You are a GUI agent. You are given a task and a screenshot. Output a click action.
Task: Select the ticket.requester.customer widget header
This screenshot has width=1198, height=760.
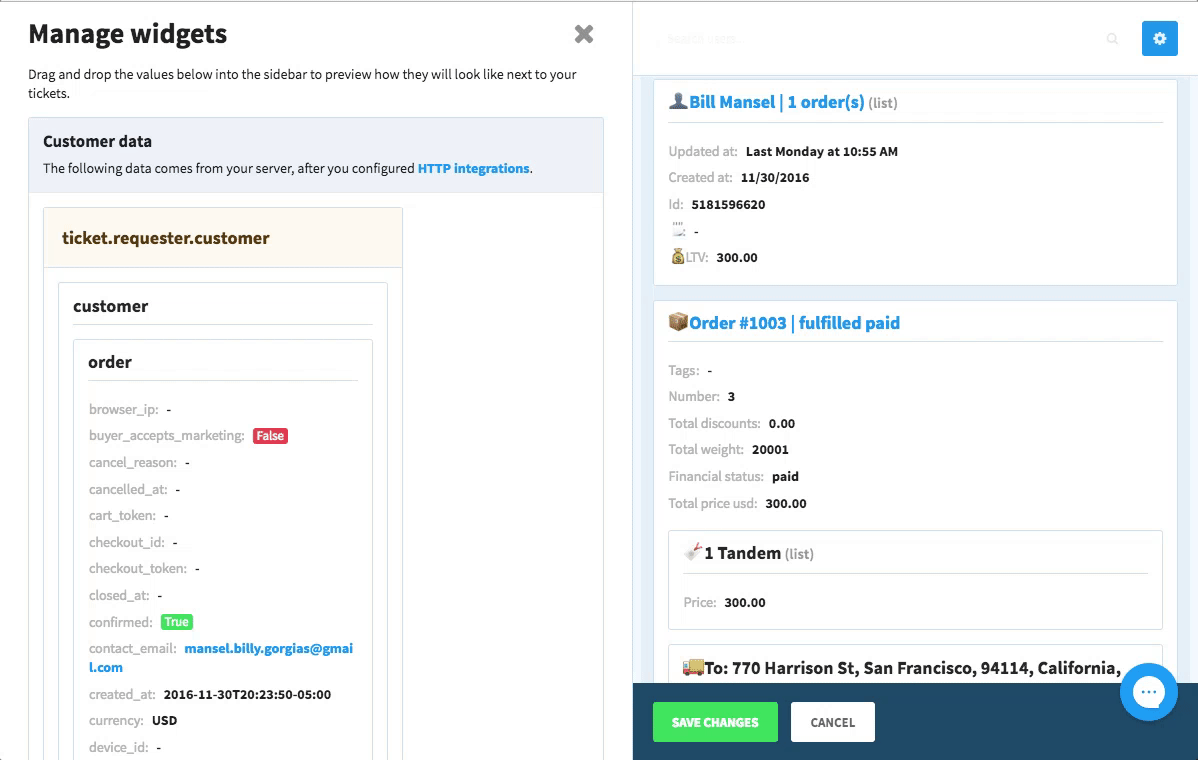point(223,238)
